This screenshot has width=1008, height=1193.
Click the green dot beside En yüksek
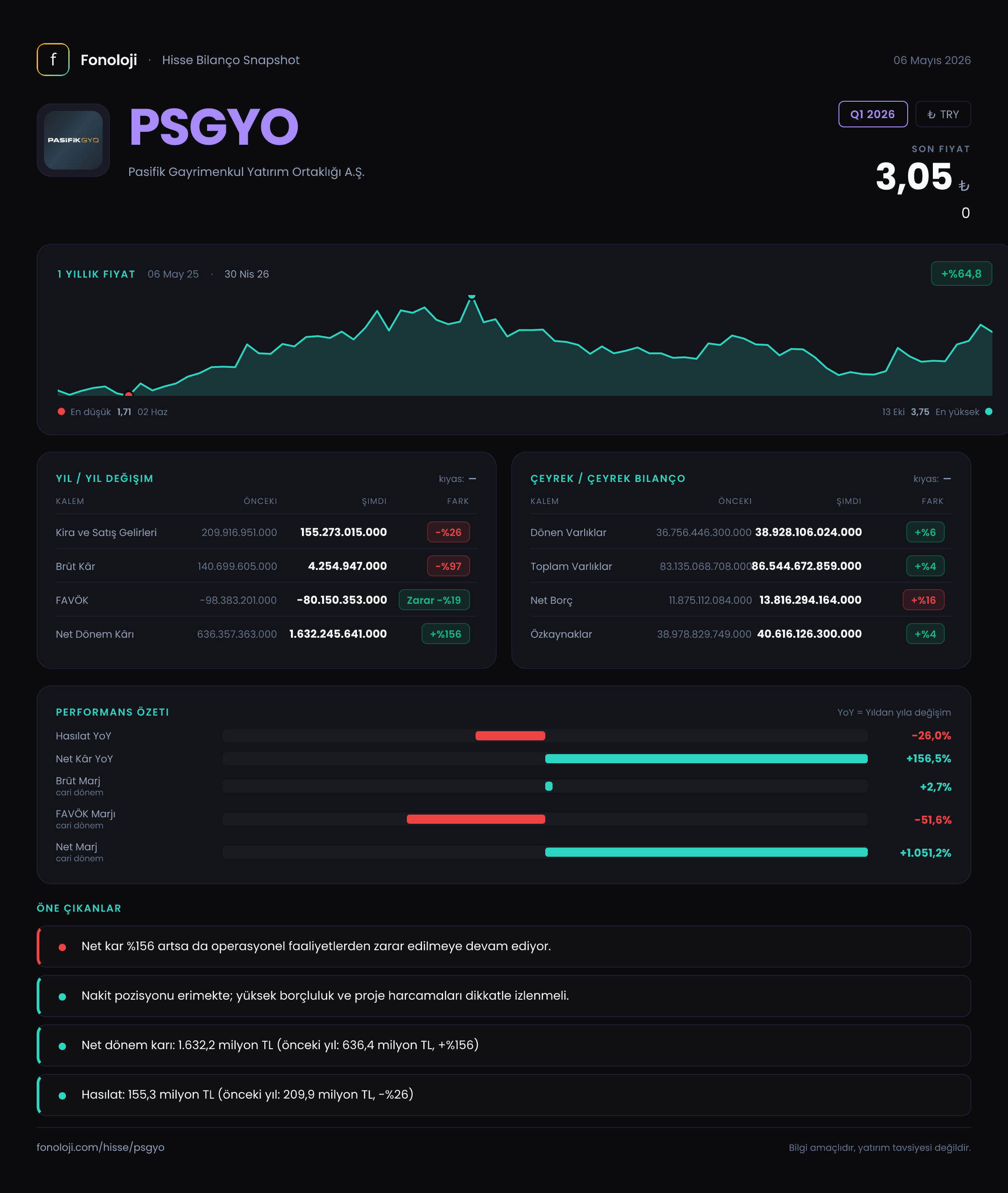coord(989,411)
